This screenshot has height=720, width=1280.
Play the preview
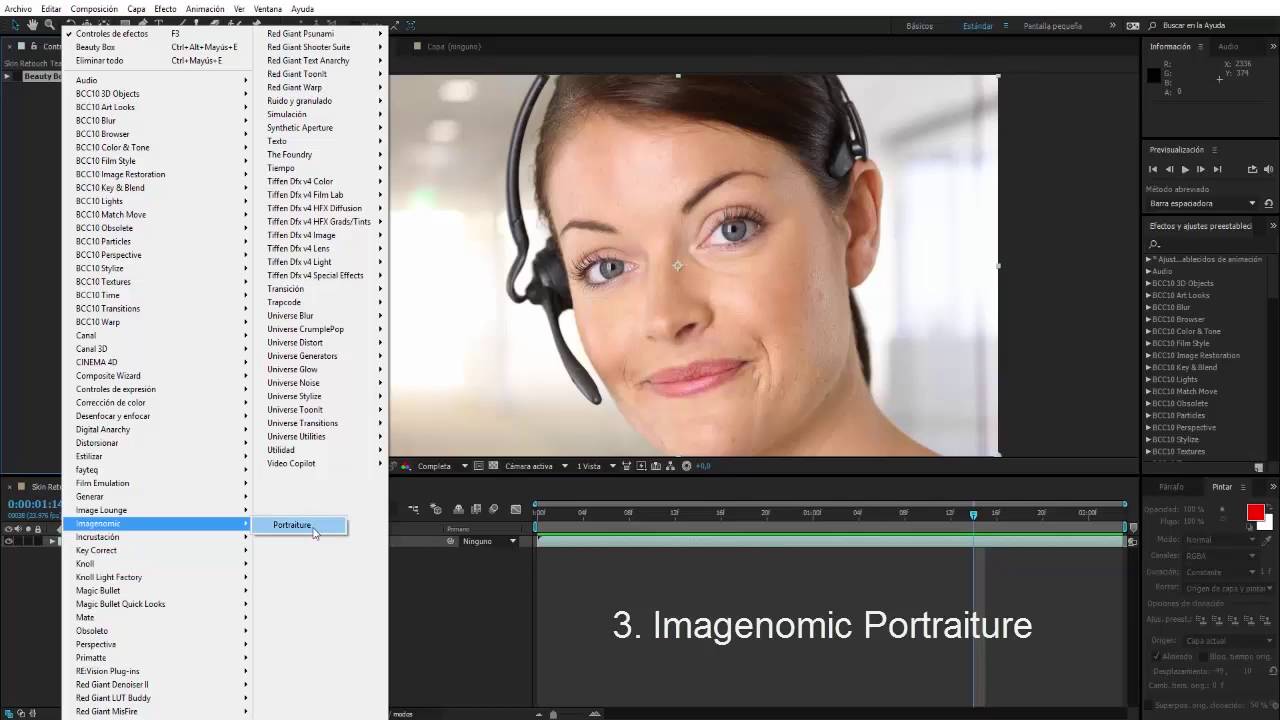coord(1185,169)
